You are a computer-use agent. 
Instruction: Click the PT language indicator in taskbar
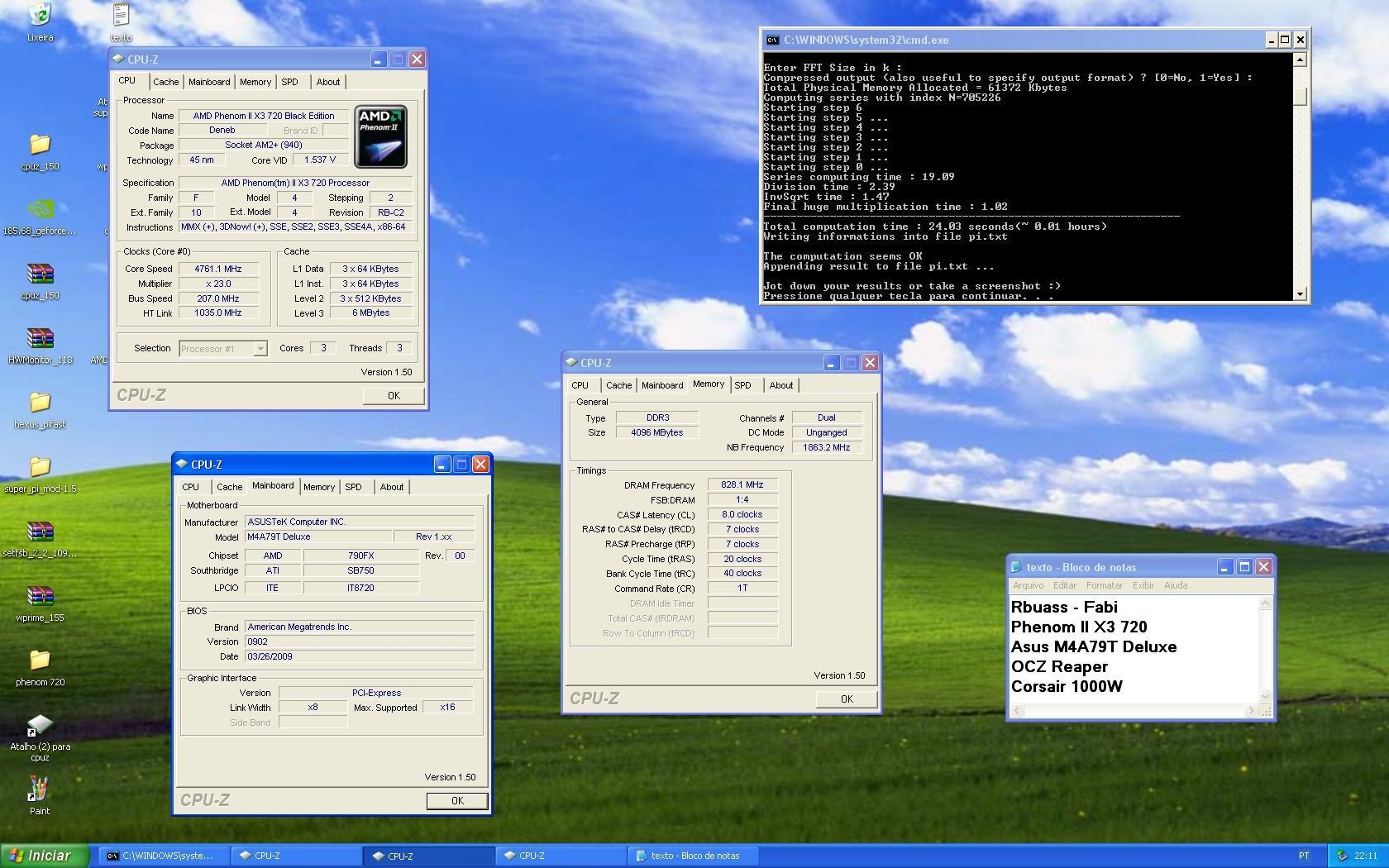click(x=1304, y=856)
